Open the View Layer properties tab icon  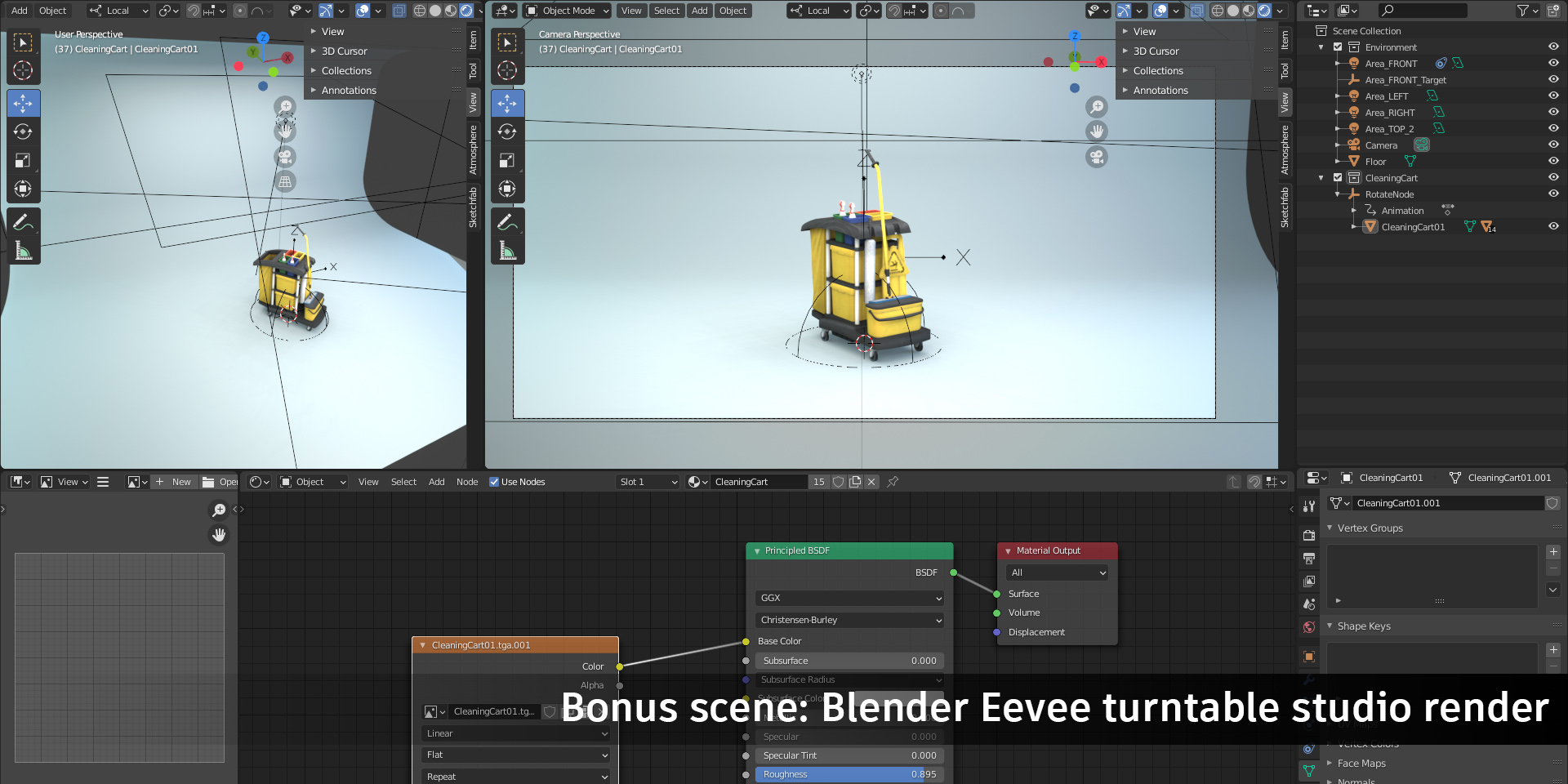point(1309,581)
